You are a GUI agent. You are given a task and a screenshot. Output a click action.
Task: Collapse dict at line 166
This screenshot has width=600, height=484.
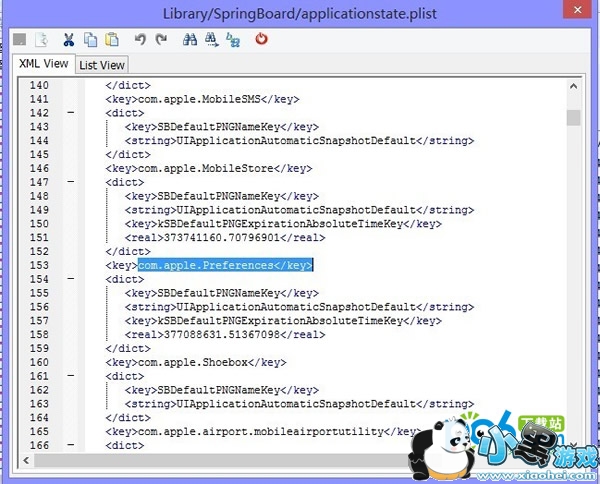pos(71,445)
